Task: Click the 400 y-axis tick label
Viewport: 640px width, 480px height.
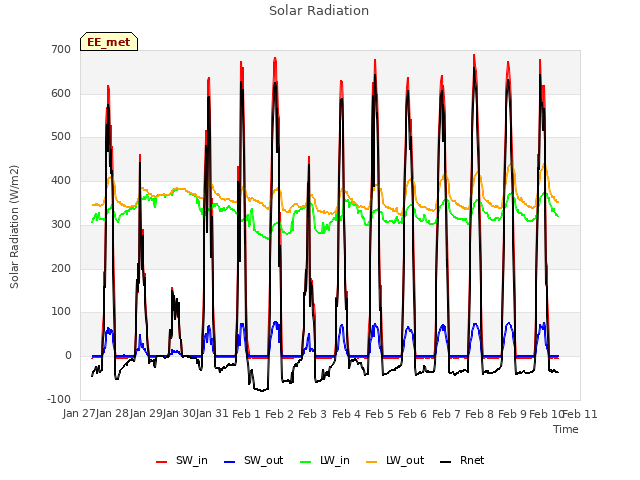Action: tap(61, 180)
